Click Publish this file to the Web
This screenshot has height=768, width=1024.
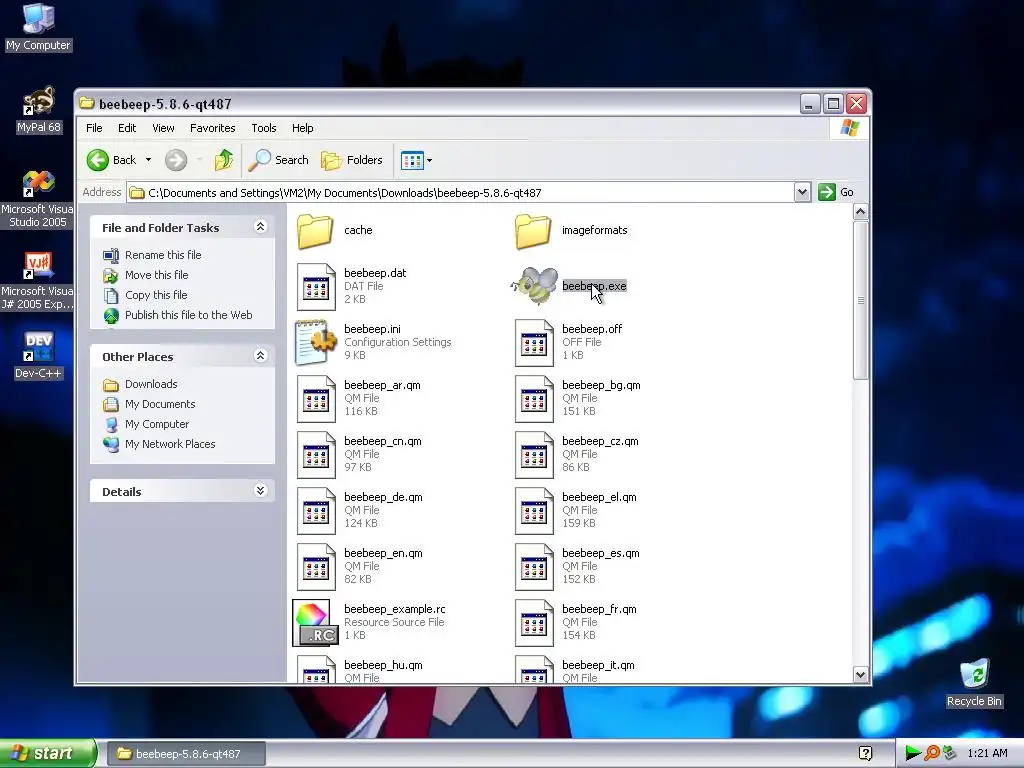[x=189, y=315]
